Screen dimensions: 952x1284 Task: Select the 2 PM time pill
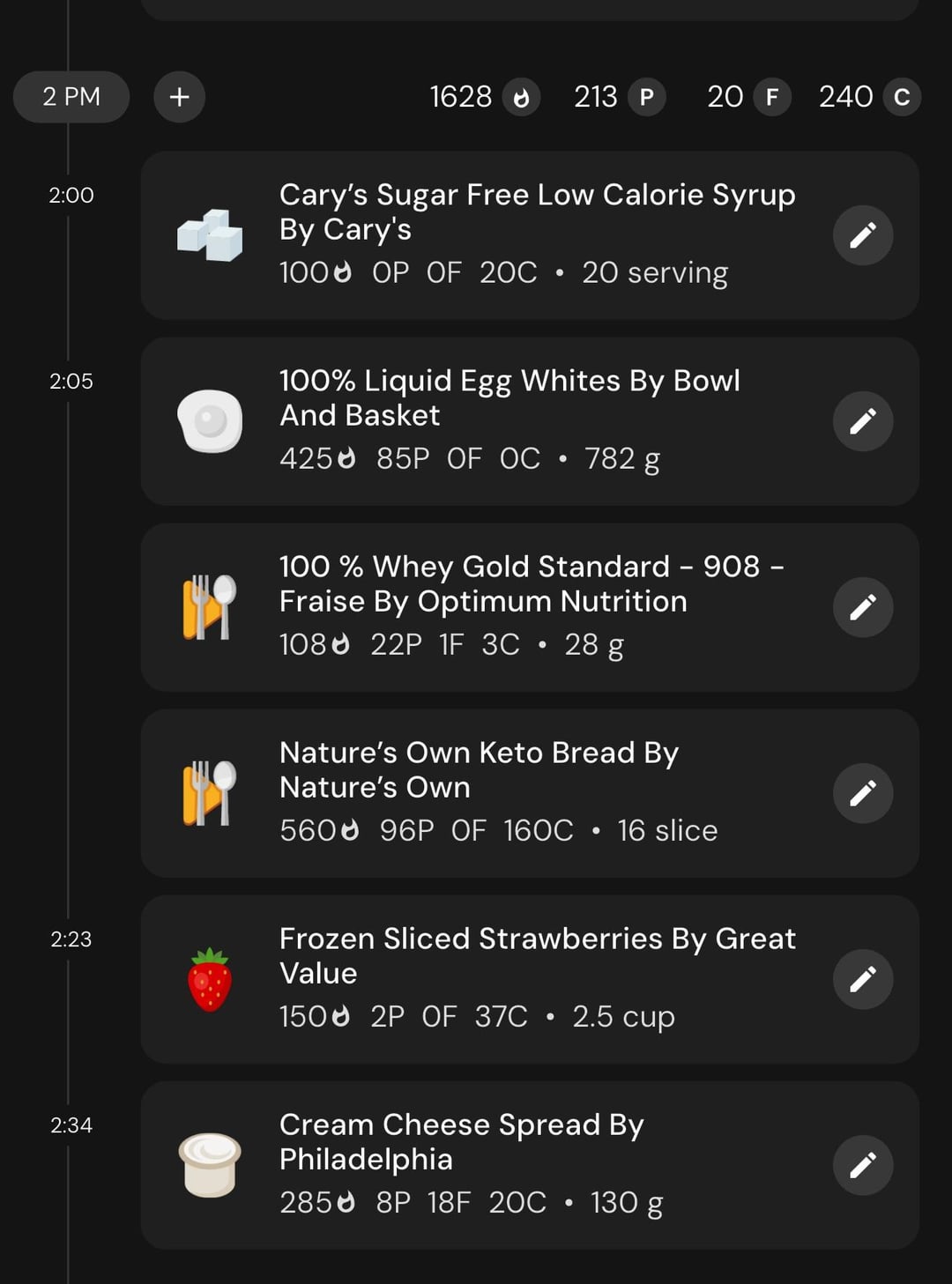[x=71, y=97]
